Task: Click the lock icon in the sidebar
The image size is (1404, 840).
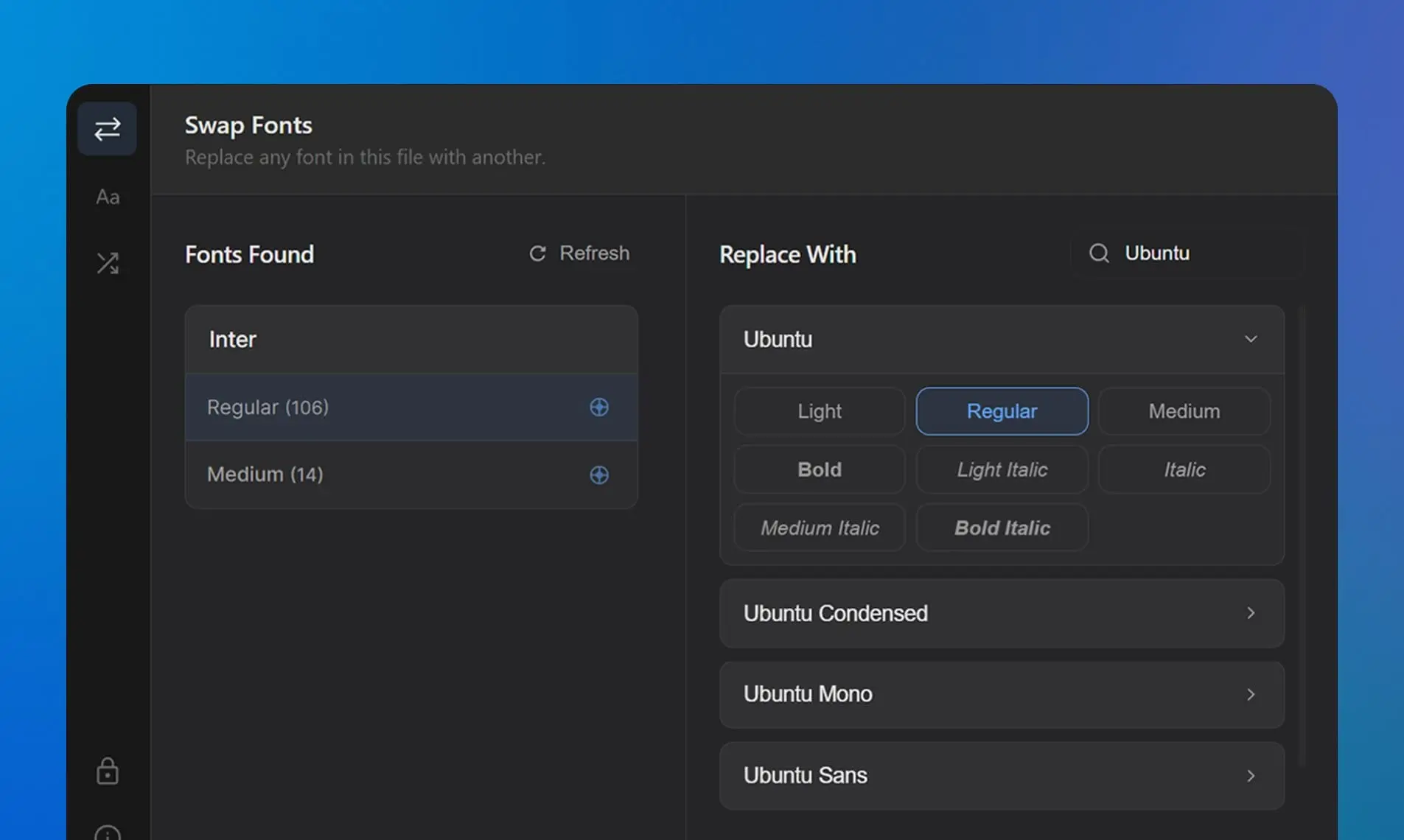Action: tap(108, 771)
